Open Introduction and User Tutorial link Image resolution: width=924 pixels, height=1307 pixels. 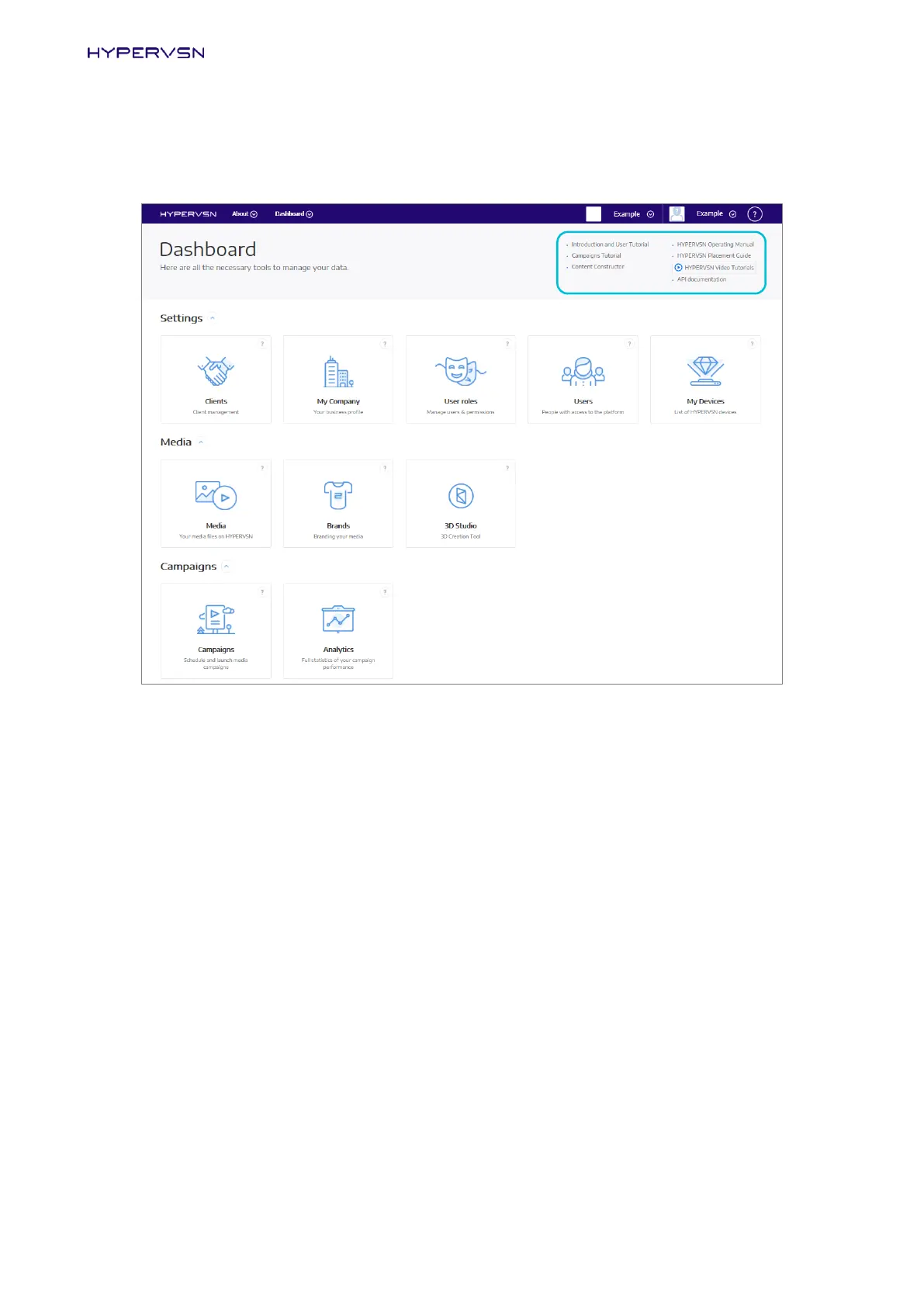point(610,244)
